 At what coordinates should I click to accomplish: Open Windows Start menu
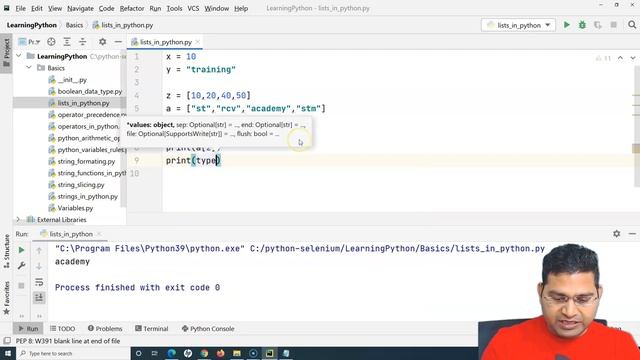[8, 353]
